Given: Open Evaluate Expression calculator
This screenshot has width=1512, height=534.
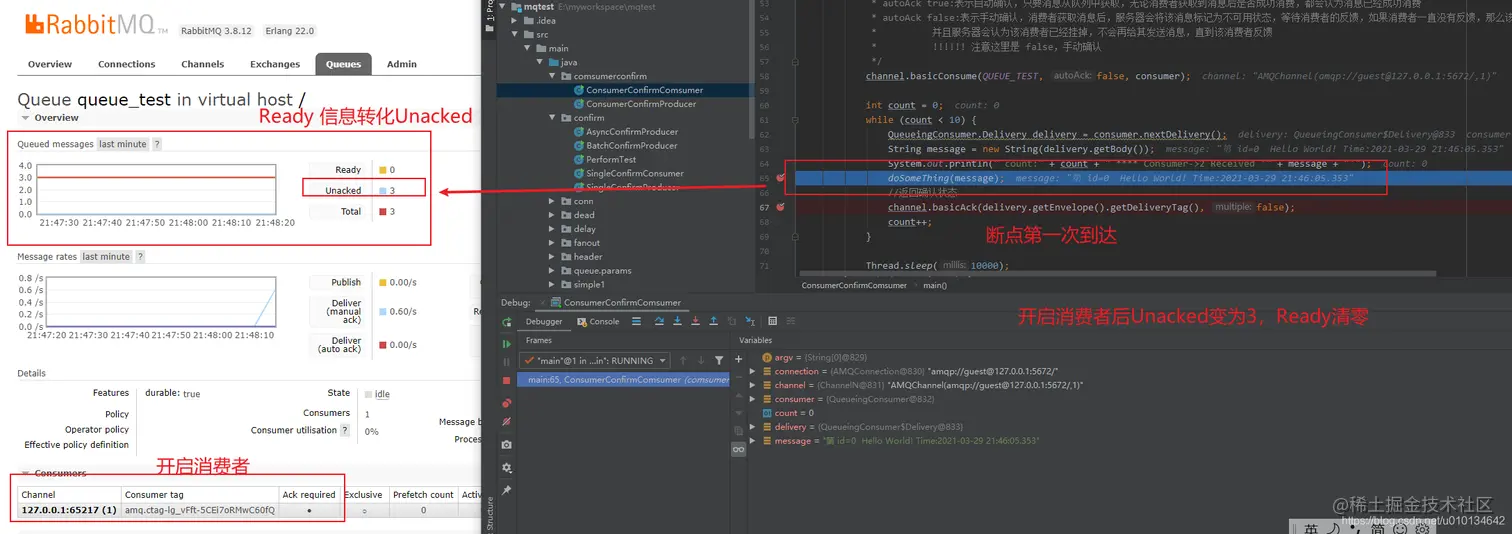Looking at the screenshot, I should click(773, 321).
